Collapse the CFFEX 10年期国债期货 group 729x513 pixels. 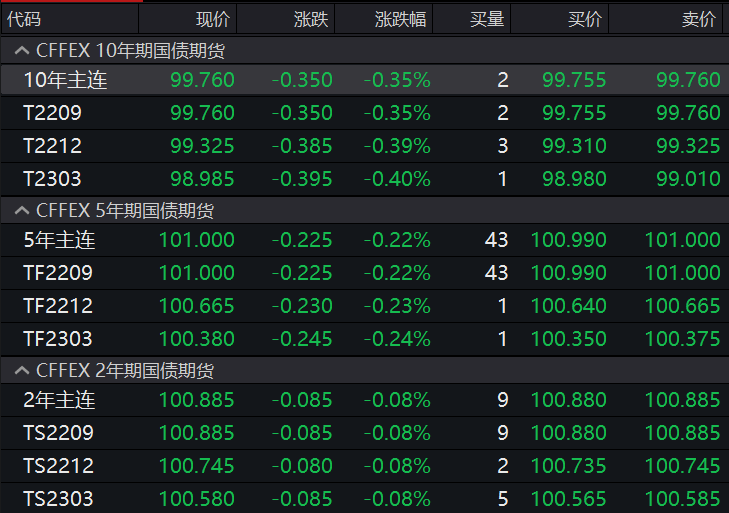20,49
